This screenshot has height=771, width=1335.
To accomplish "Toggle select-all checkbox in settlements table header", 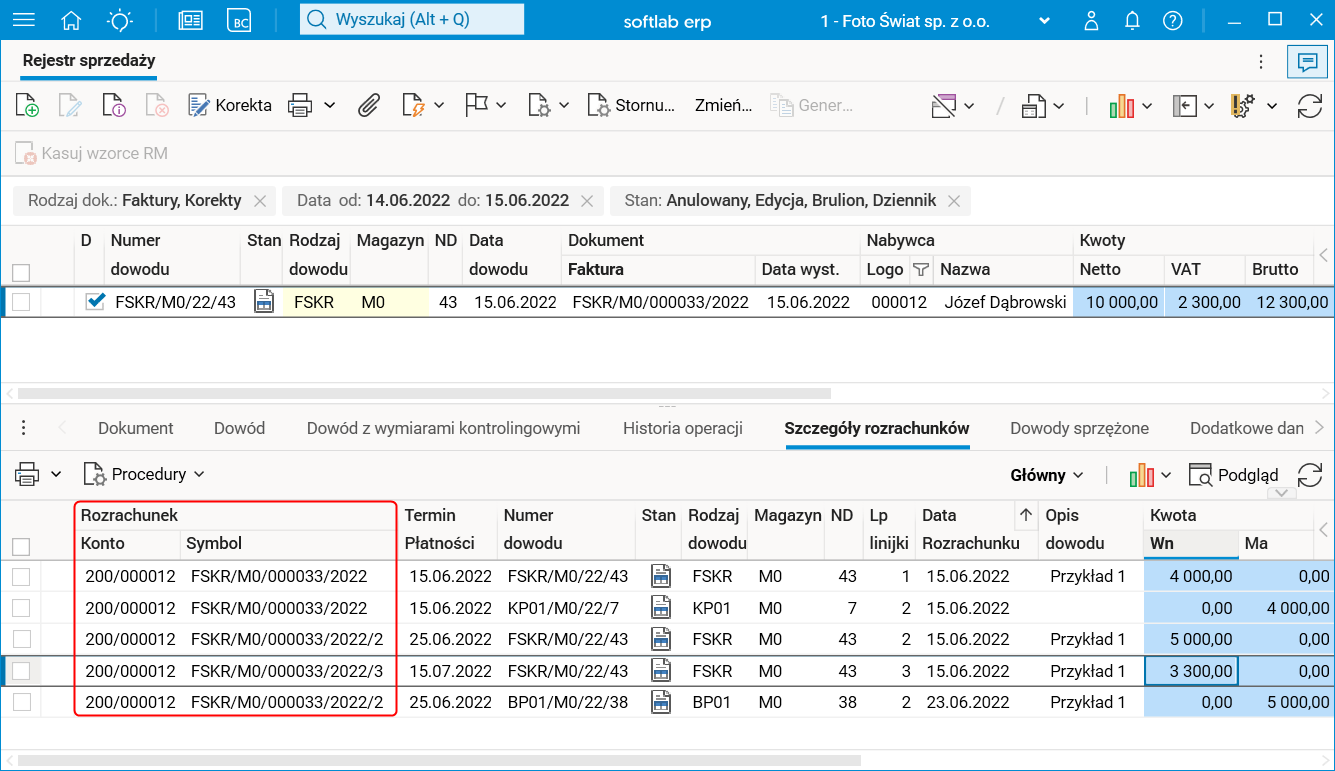I will coord(21,546).
